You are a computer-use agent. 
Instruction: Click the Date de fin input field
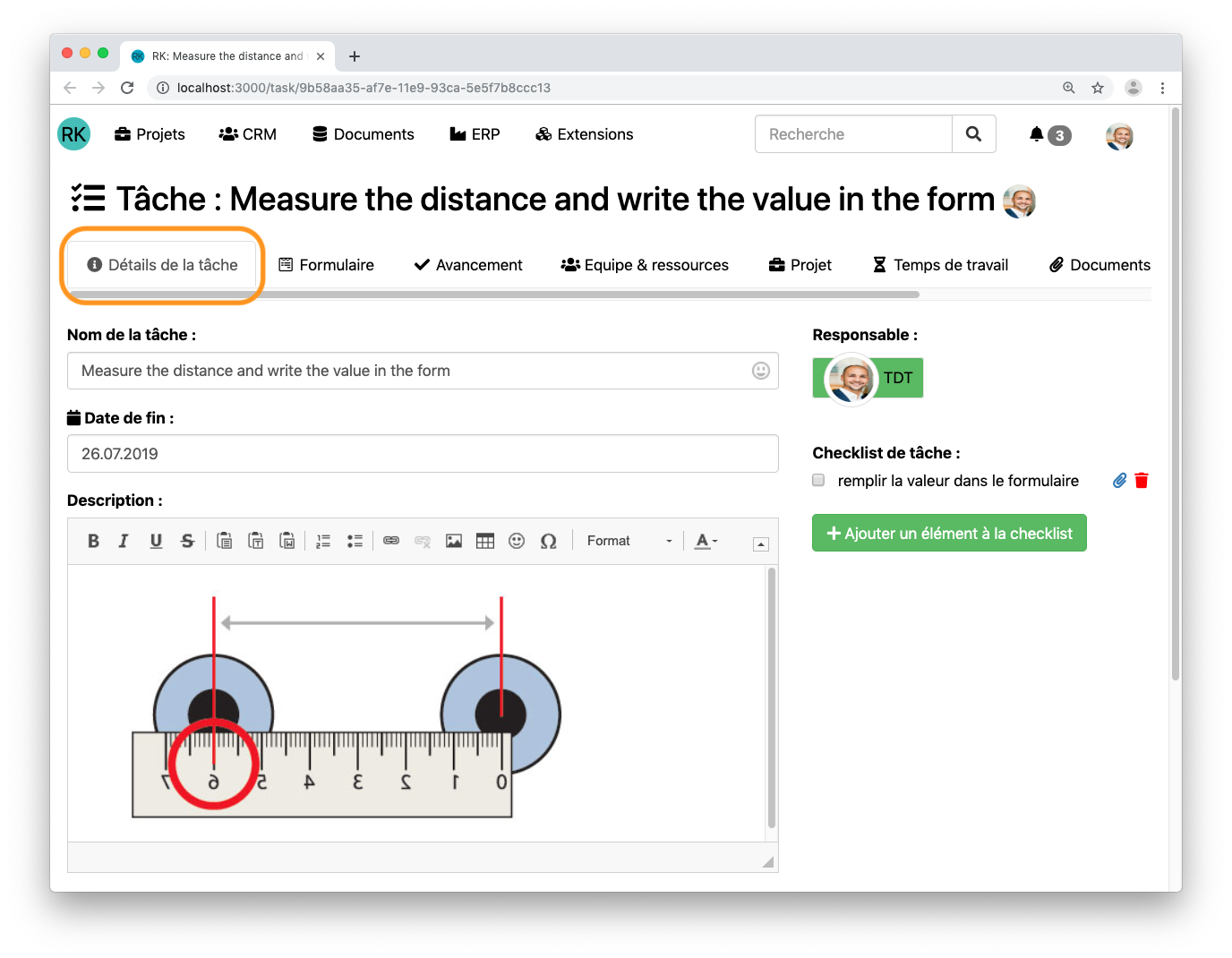click(x=423, y=454)
